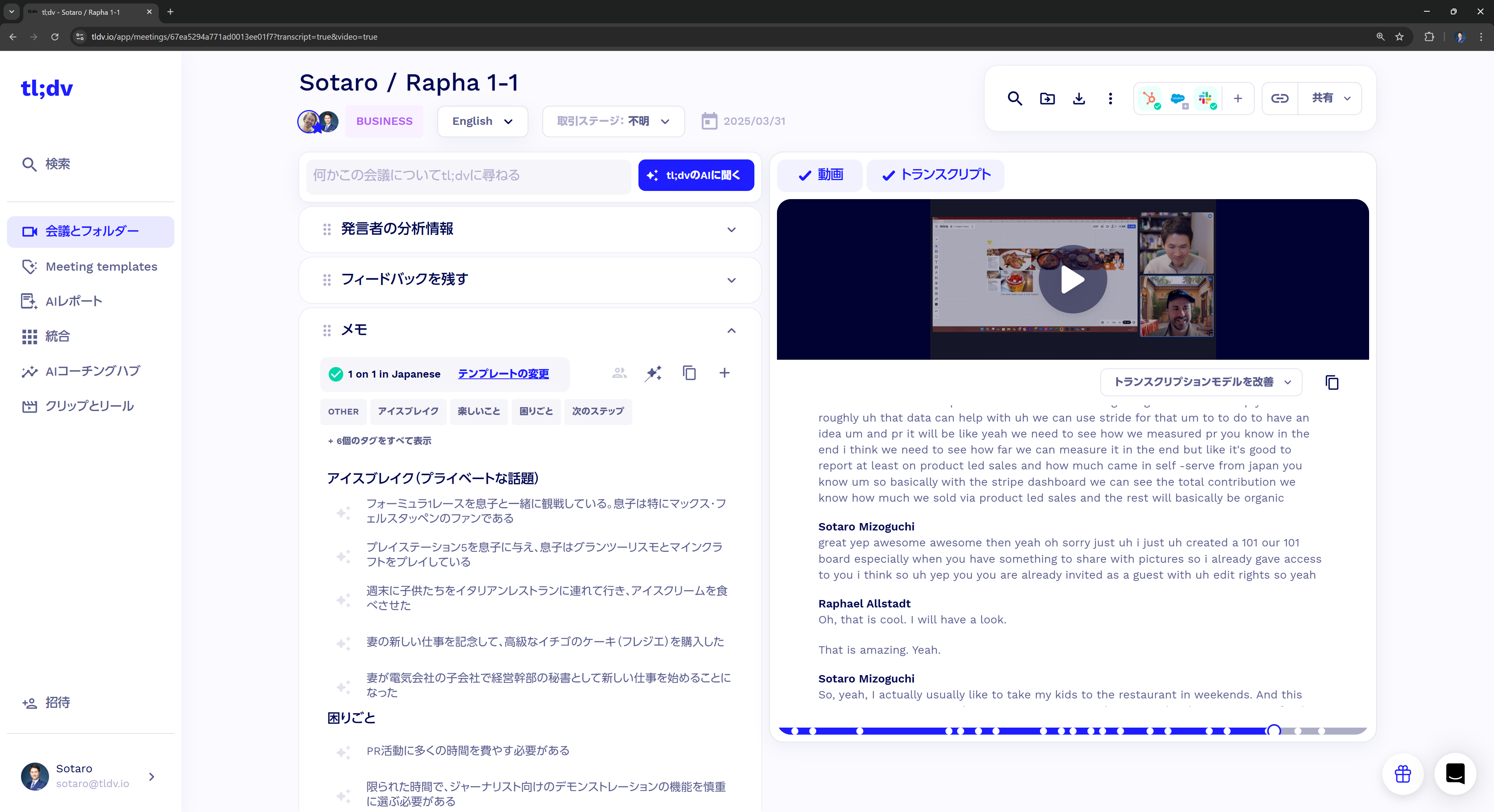Viewport: 1494px width, 812px height.
Task: Copy the meeting link via the chain icon
Action: click(1279, 98)
